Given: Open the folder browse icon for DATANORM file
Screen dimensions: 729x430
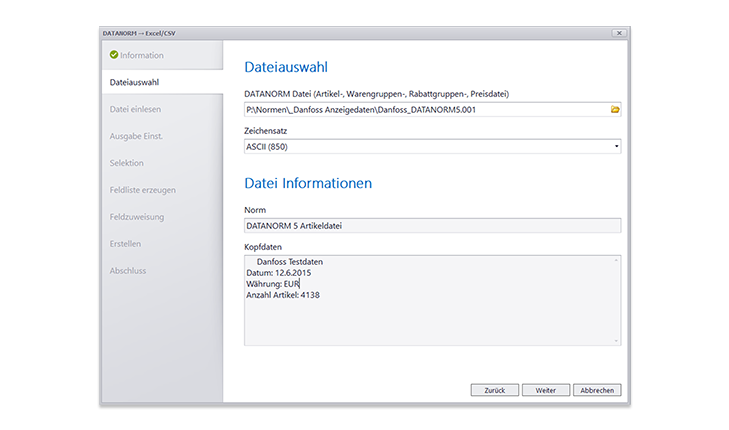Looking at the screenshot, I should 615,110.
